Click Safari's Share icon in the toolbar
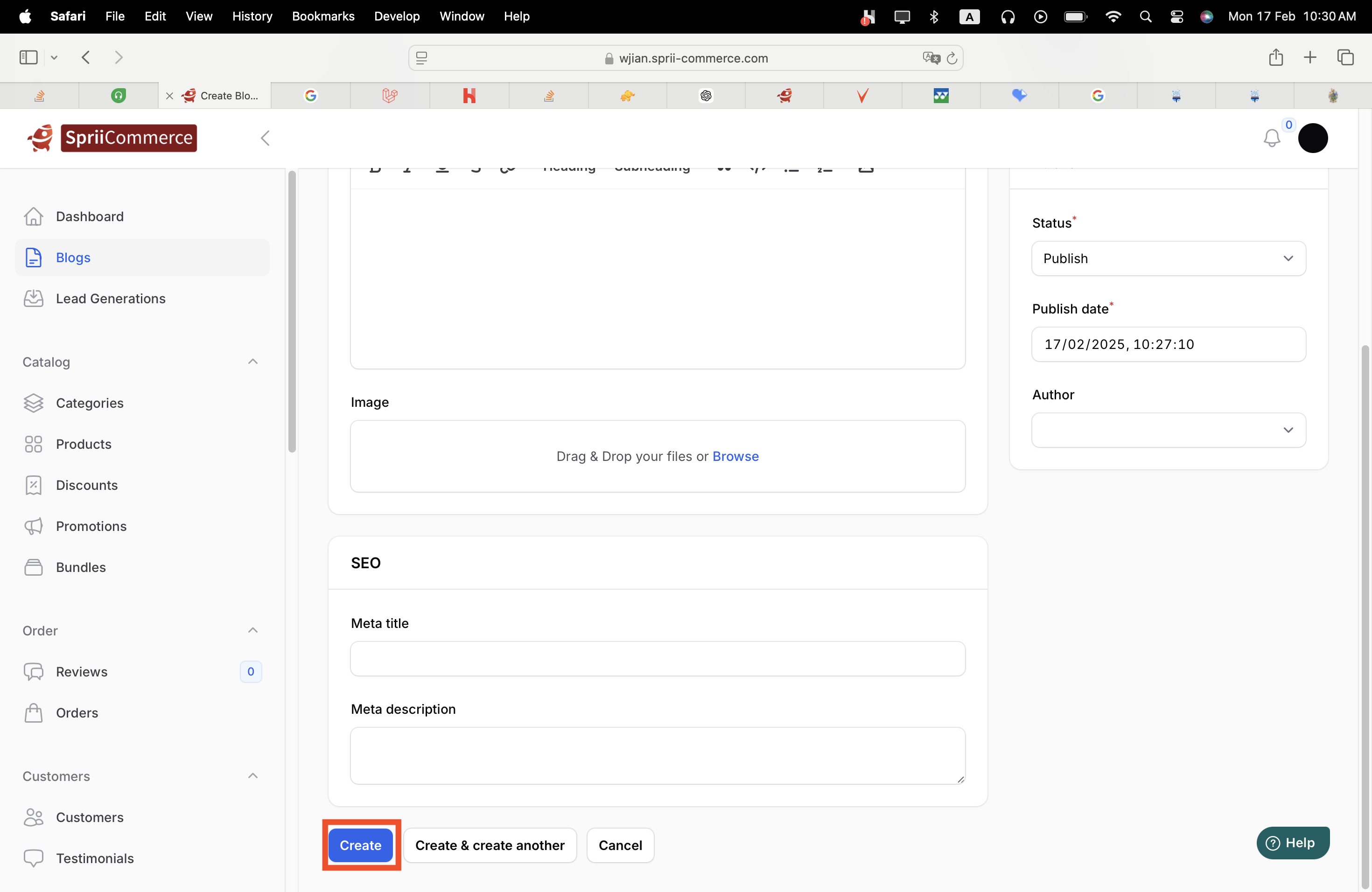This screenshot has width=1372, height=892. pyautogui.click(x=1276, y=58)
